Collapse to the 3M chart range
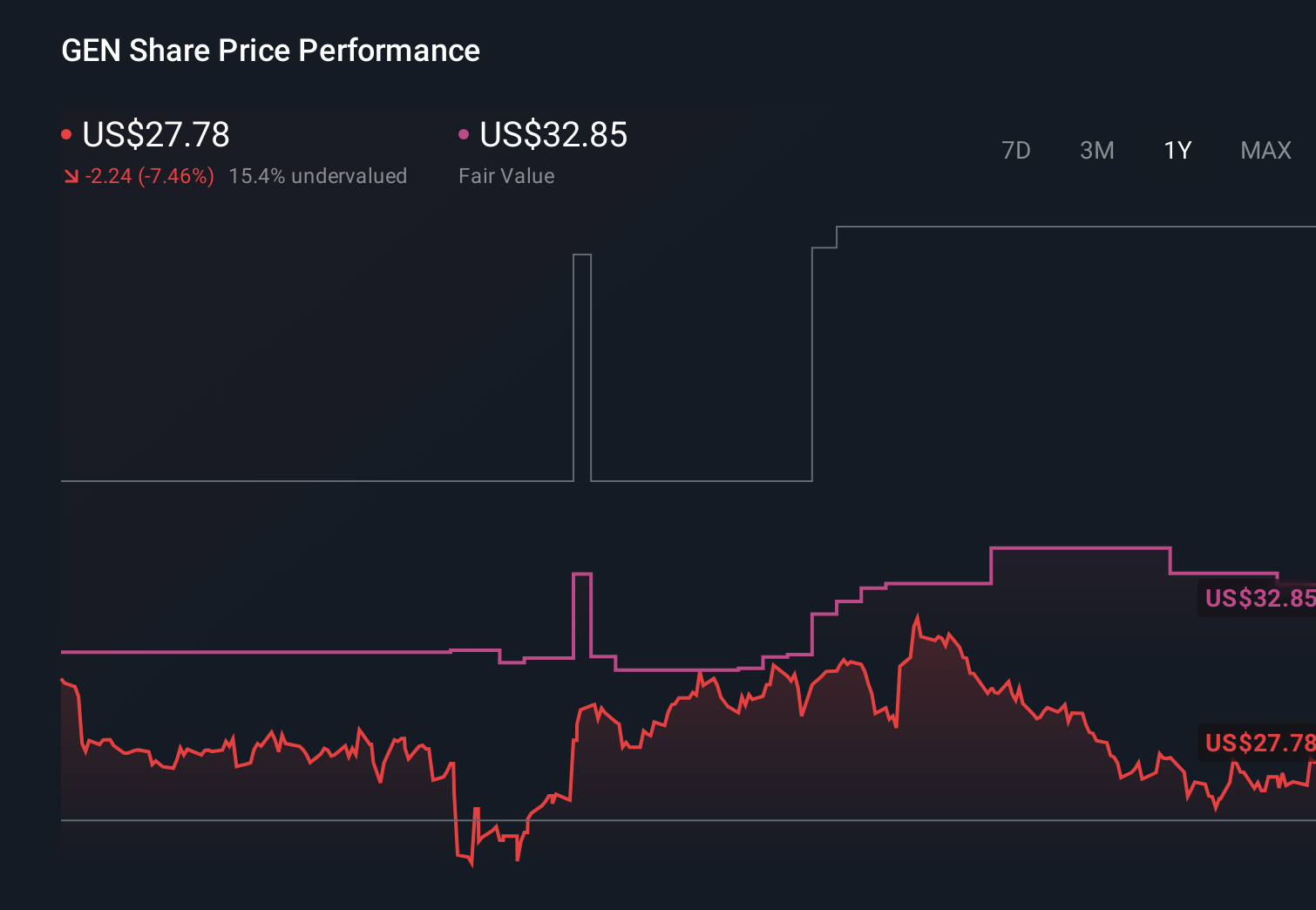Image resolution: width=1316 pixels, height=910 pixels. 1096,150
